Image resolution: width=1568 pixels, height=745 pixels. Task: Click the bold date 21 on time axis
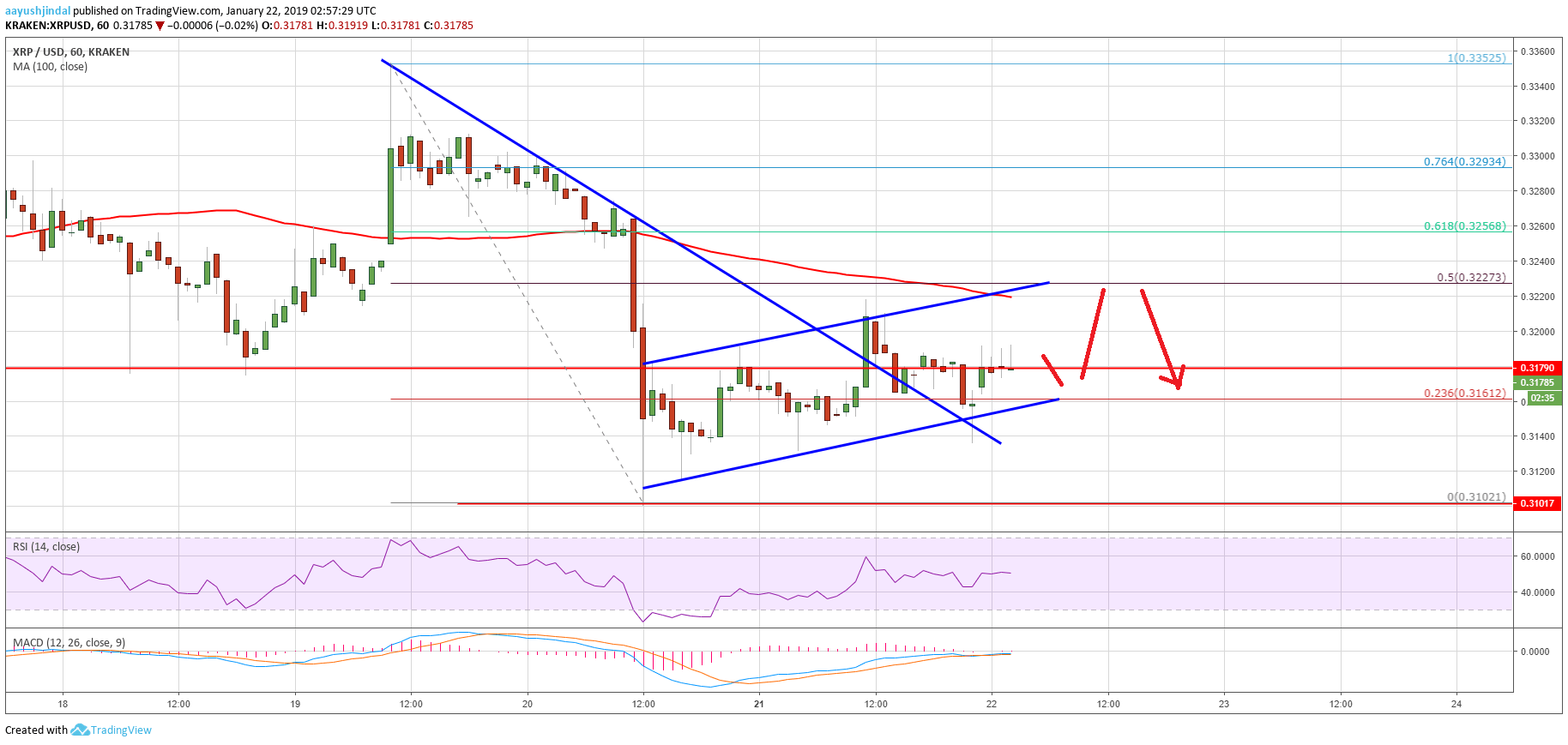coord(759,704)
